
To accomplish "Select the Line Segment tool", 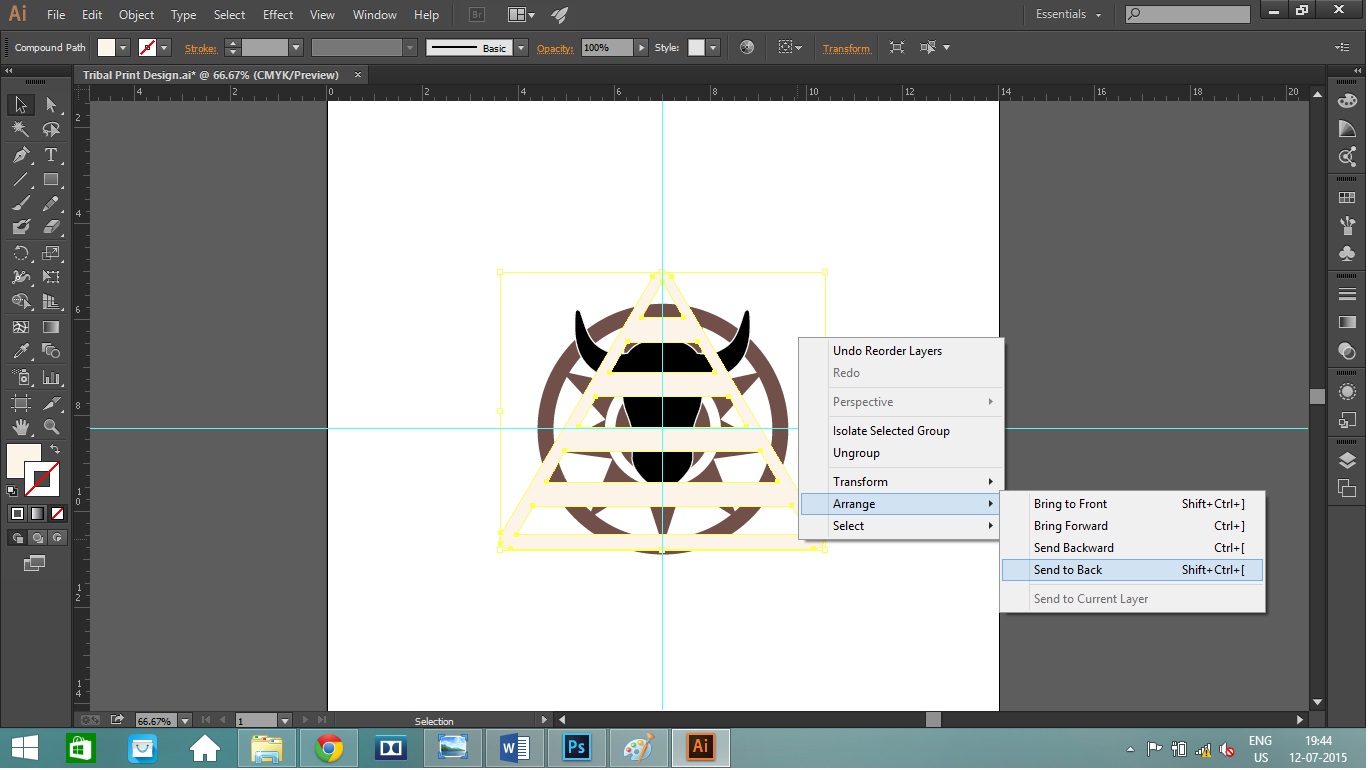I will pos(21,180).
